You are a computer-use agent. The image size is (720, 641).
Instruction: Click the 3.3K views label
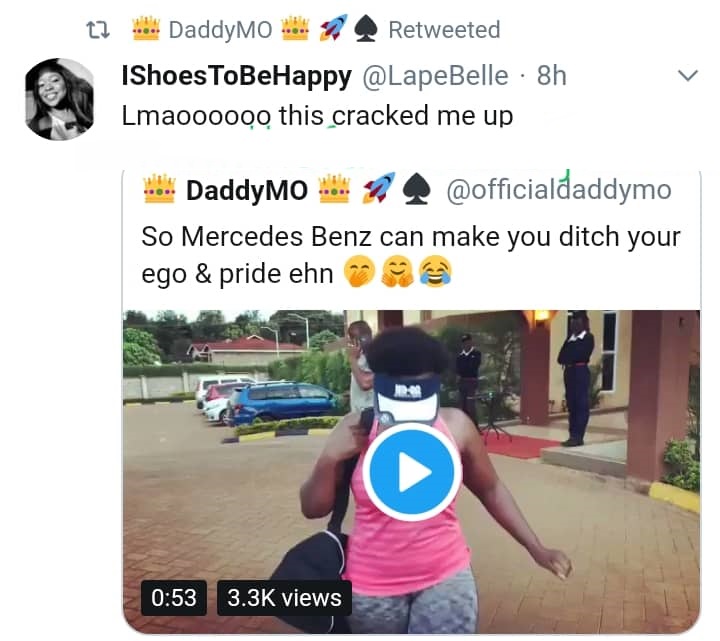click(284, 598)
